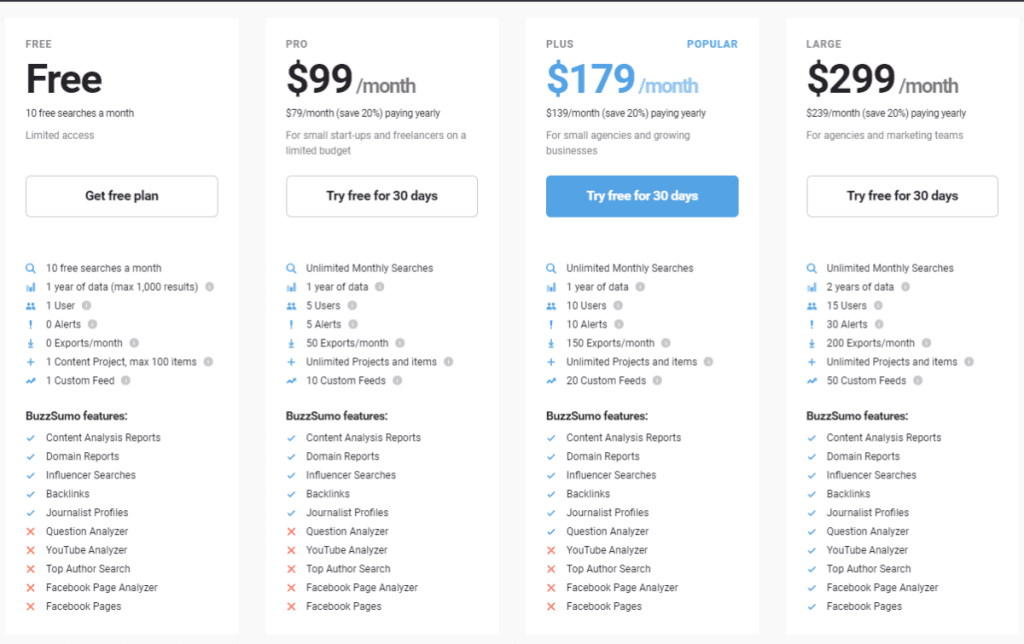This screenshot has height=644, width=1024.
Task: Click the alerts icon beside "10 Alerts" in Plus plan
Action: 551,324
